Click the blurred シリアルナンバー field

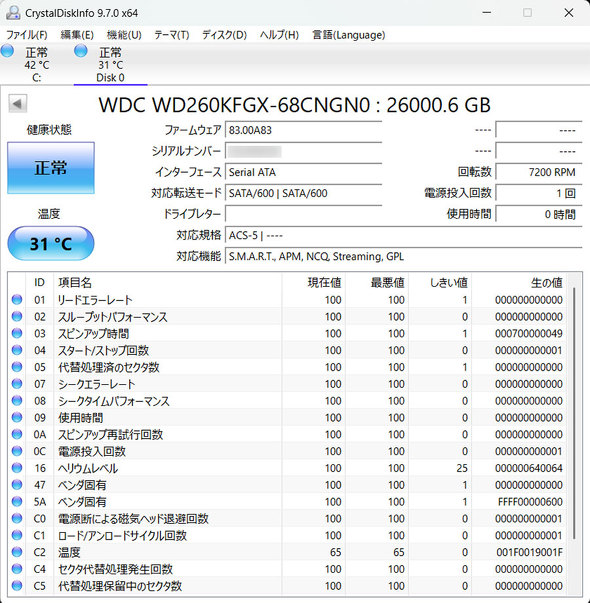303,151
